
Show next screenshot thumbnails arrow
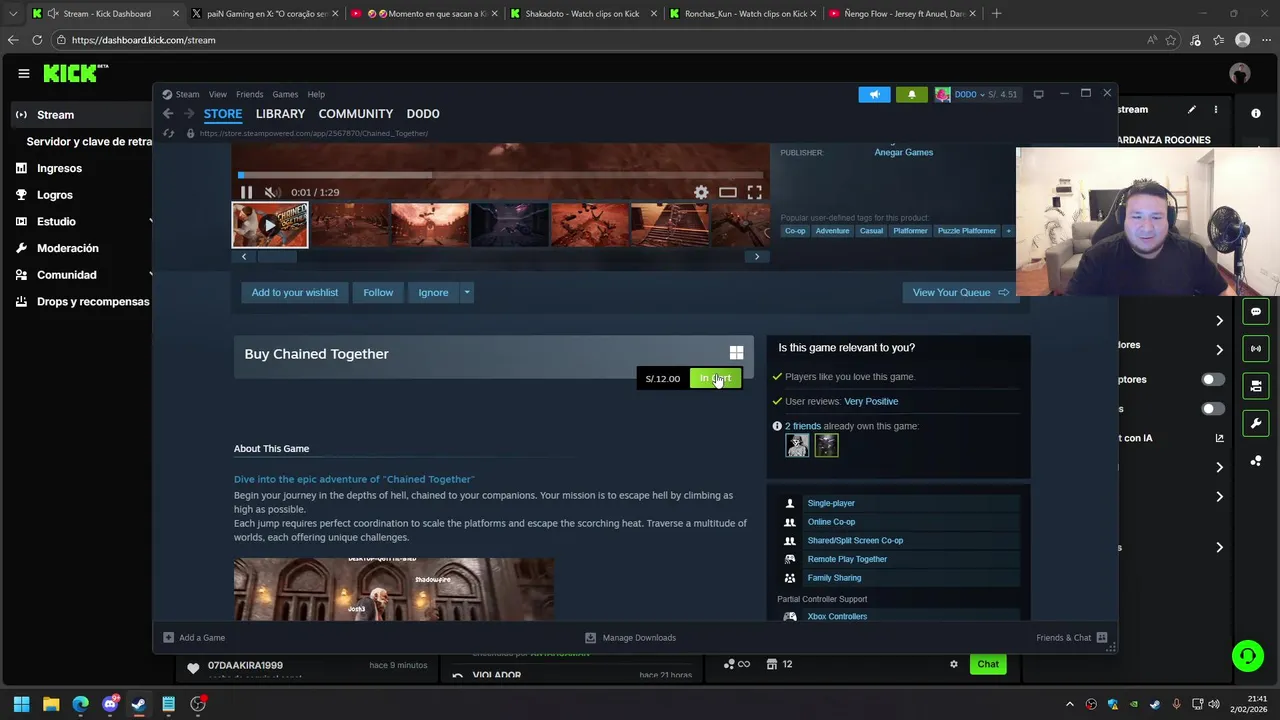click(x=756, y=257)
